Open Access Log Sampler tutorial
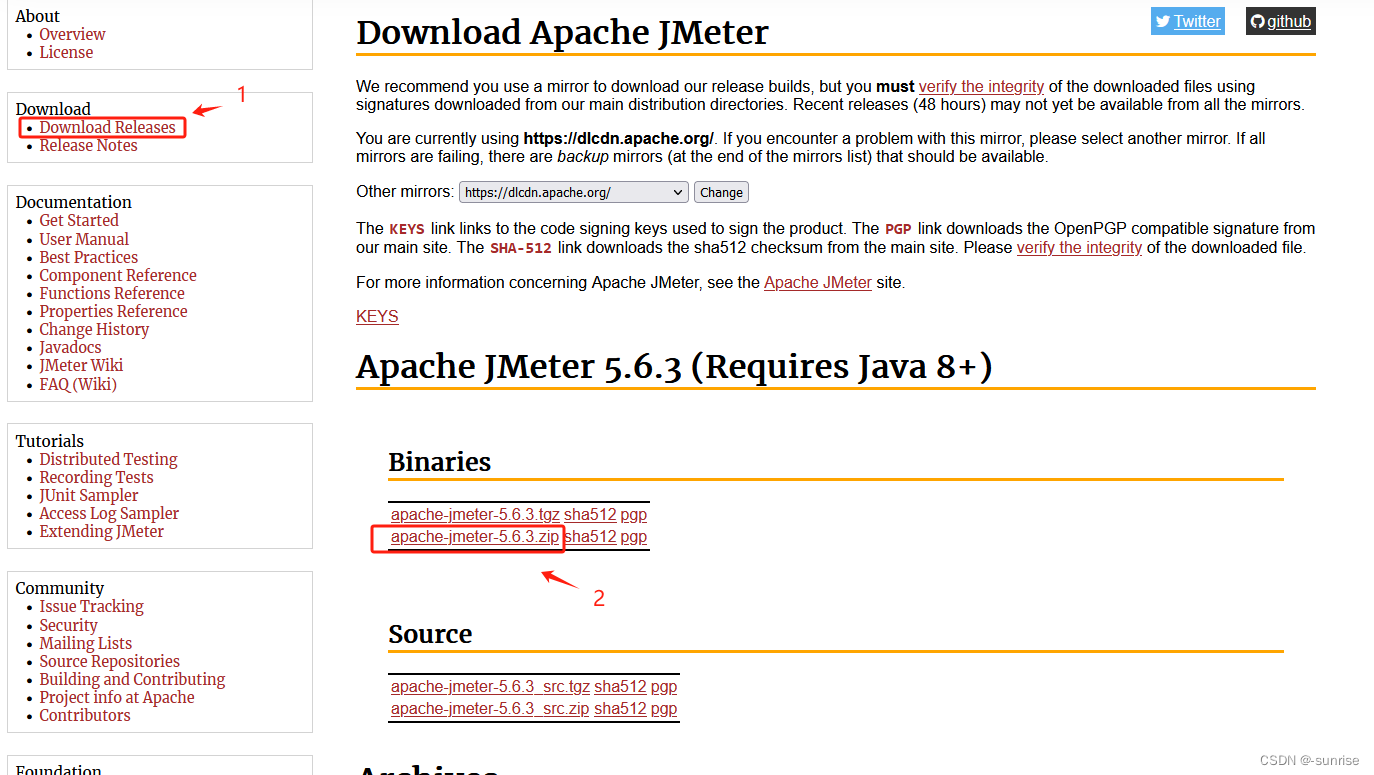This screenshot has width=1374, height=775. coord(109,513)
